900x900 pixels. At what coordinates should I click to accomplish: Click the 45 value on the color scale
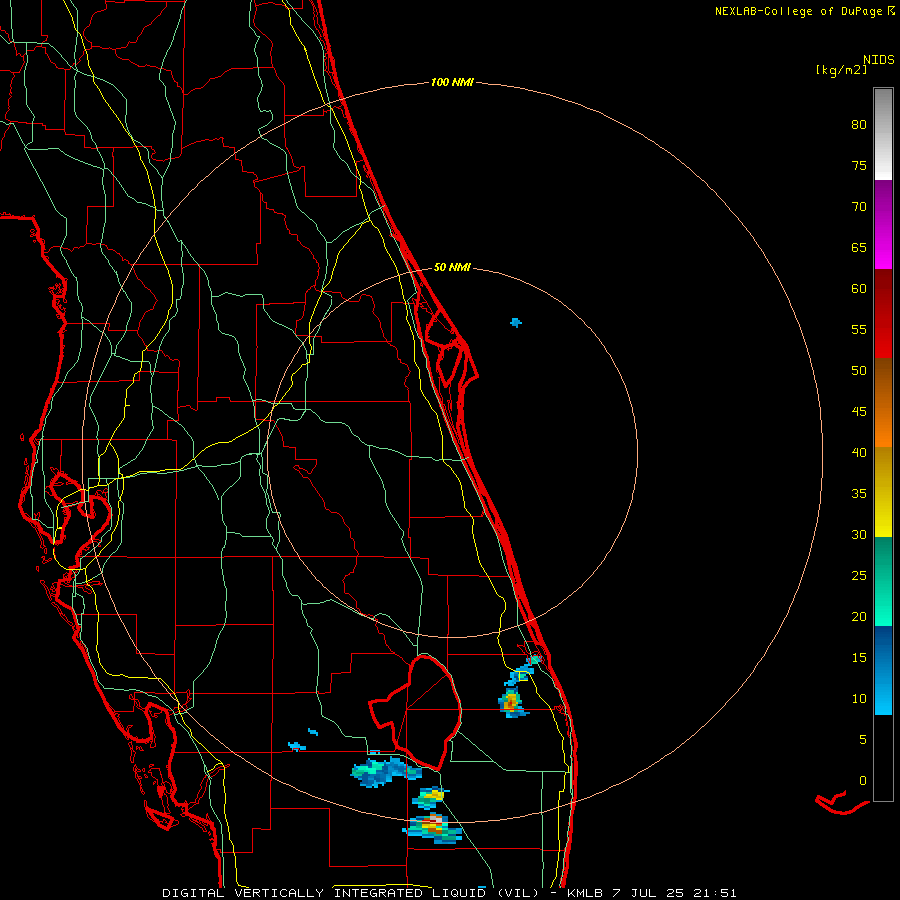(x=859, y=412)
